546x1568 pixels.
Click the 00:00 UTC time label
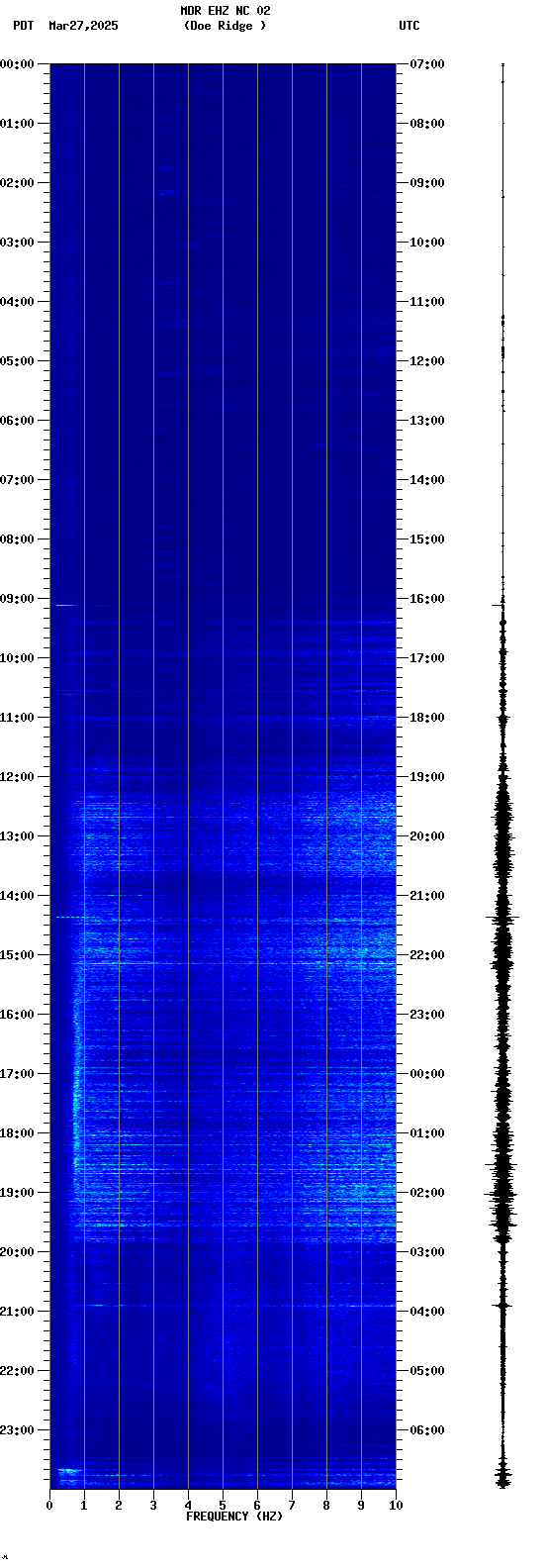pos(427,1074)
